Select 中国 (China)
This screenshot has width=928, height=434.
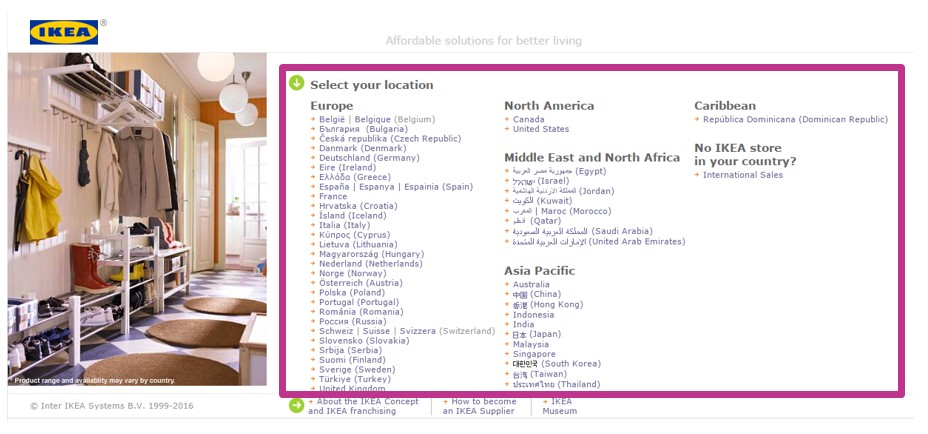(x=537, y=294)
